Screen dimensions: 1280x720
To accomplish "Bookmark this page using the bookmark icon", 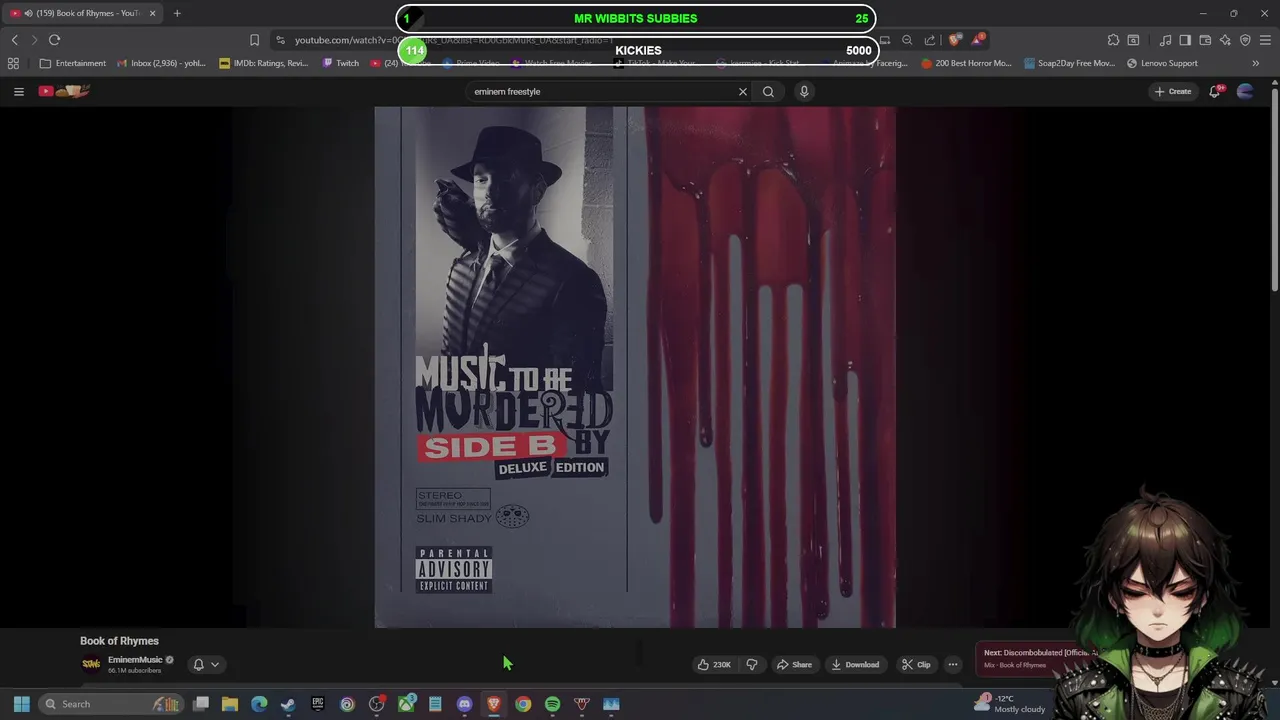I will [254, 40].
